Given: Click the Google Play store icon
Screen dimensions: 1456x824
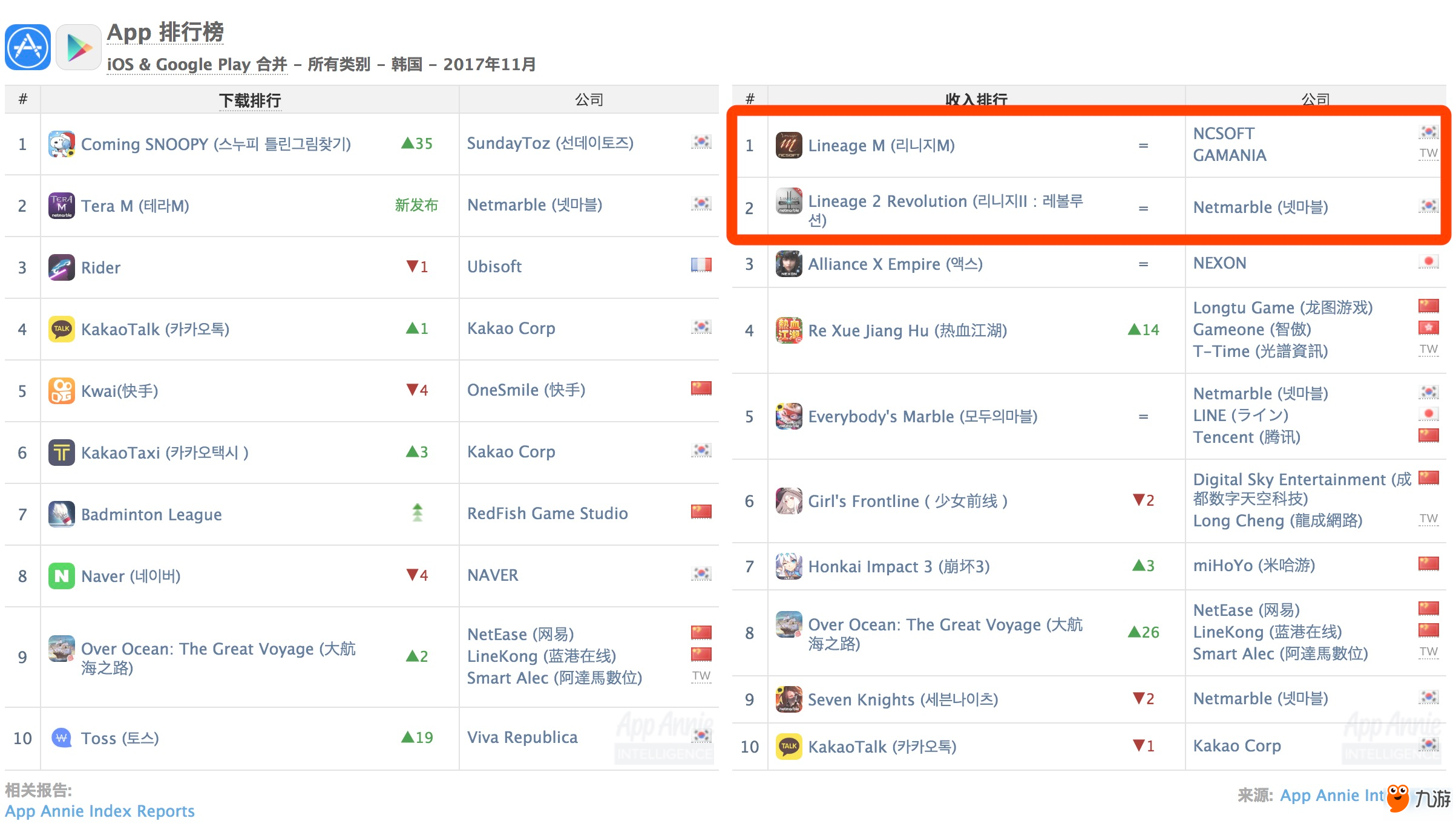Looking at the screenshot, I should (79, 47).
